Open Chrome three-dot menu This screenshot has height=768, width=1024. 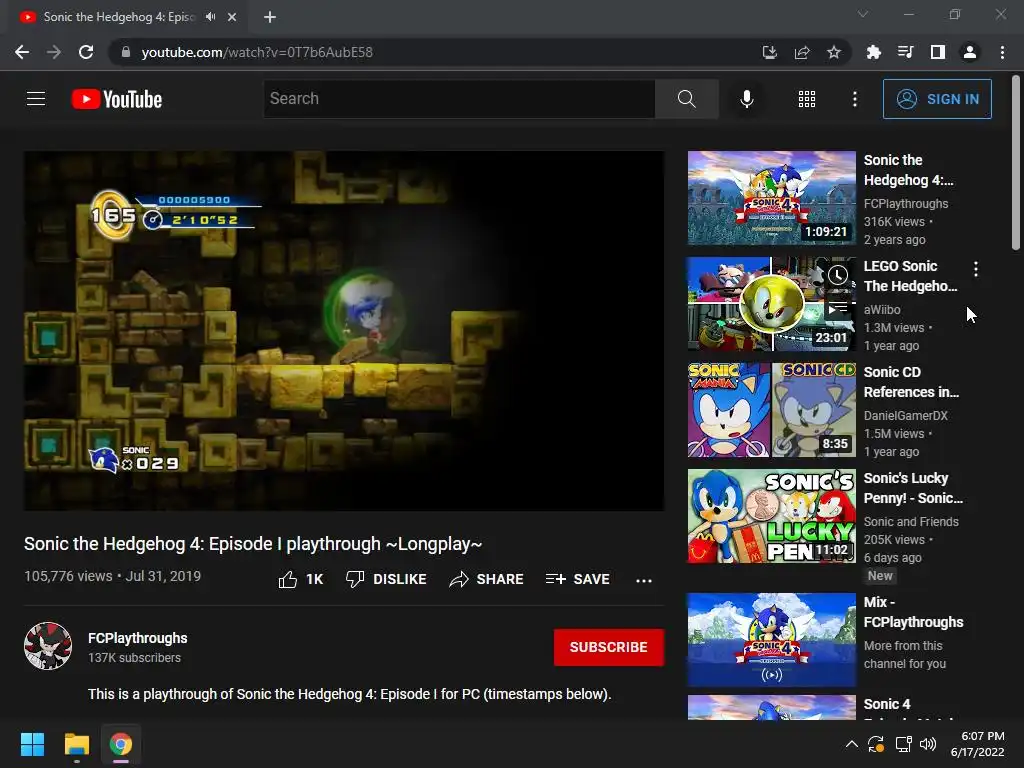click(1002, 52)
